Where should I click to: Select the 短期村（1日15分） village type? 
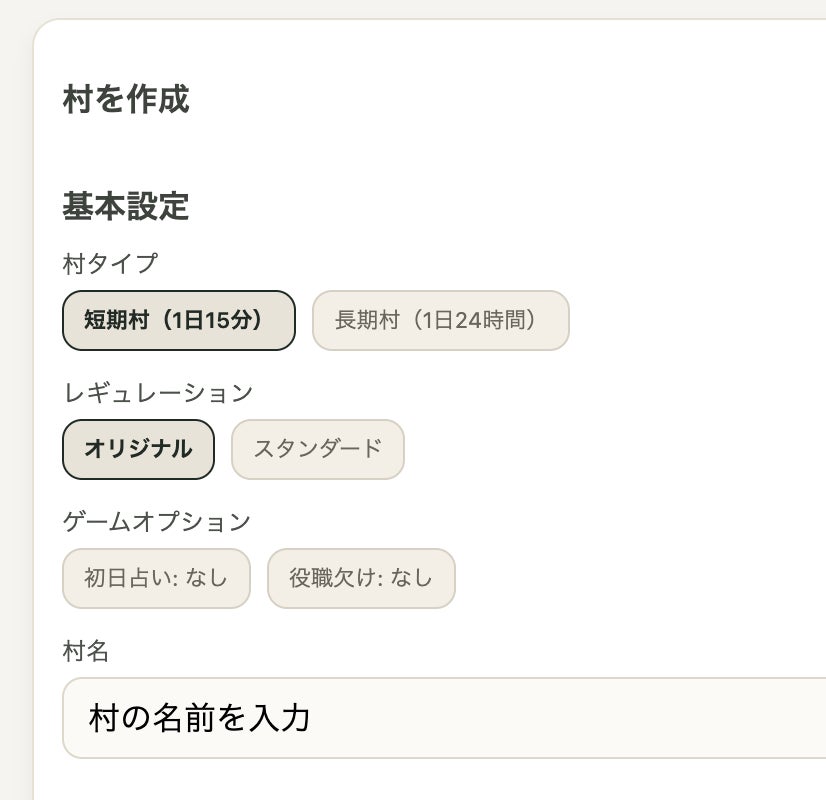pyautogui.click(x=179, y=320)
